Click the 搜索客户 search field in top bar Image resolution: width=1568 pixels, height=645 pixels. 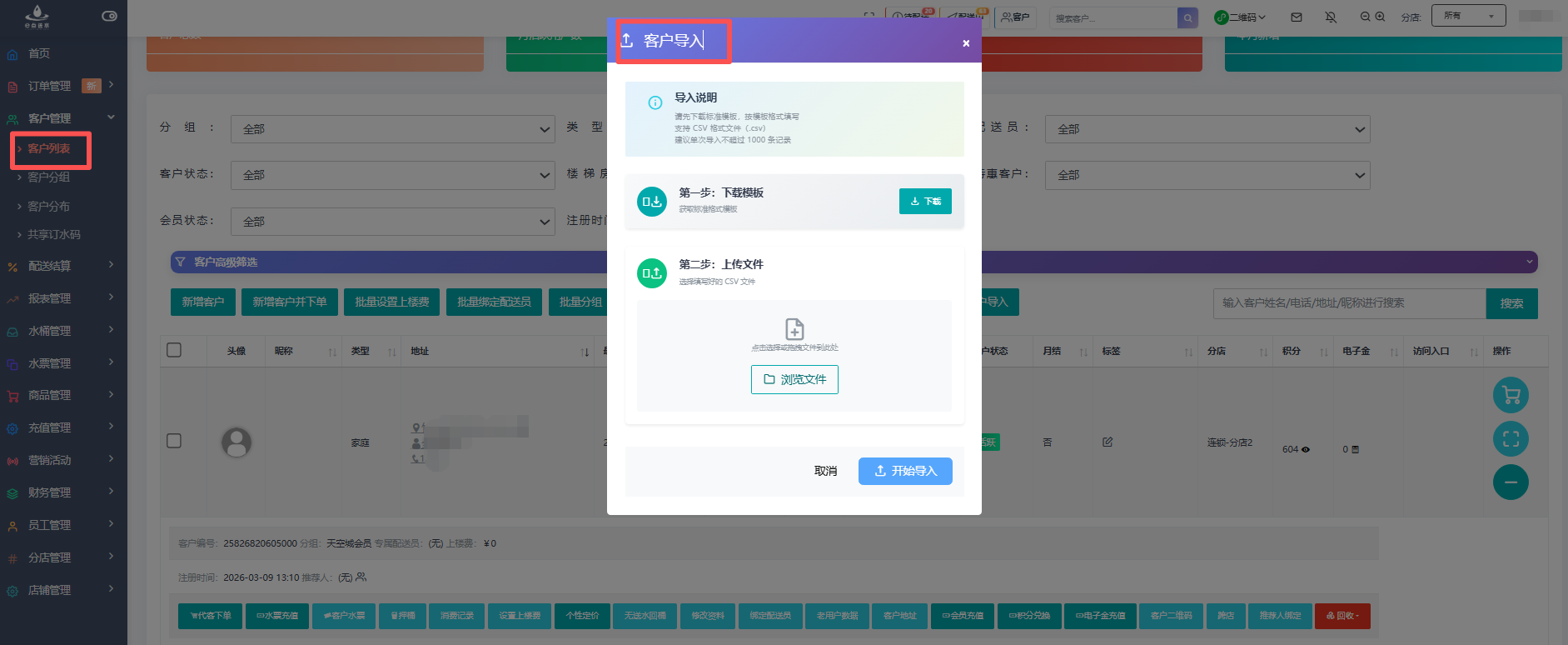(1113, 17)
